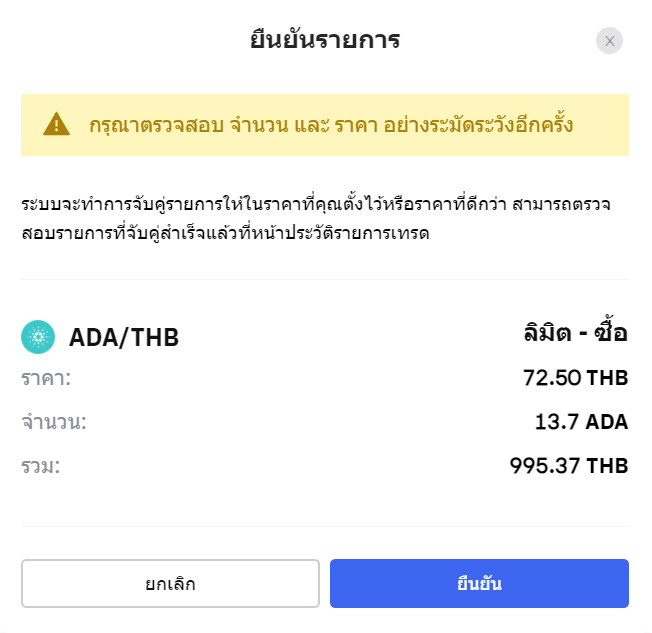Image resolution: width=652 pixels, height=633 pixels.
Task: Close the ยืนยันรายการ dialog with X
Action: (x=609, y=41)
